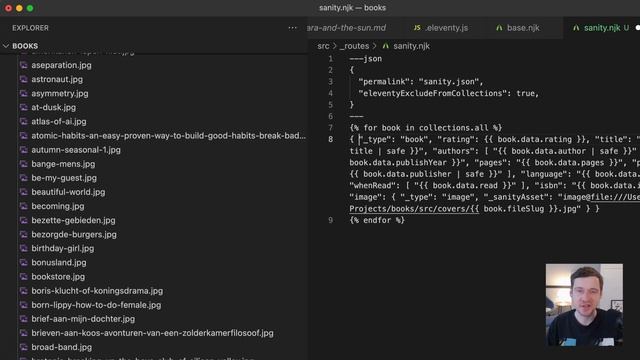Screen dimensions: 640x360
Task: Open at-dusk.jpg file
Action: point(53,107)
